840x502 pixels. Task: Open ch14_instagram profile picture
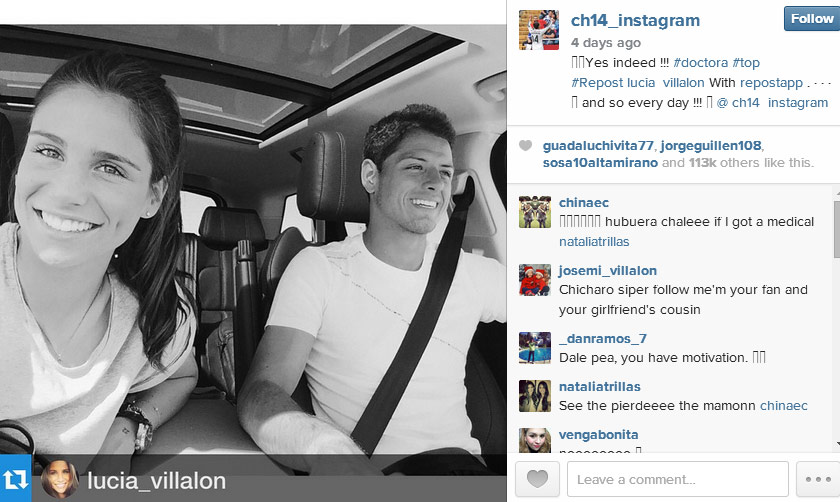pyautogui.click(x=539, y=30)
